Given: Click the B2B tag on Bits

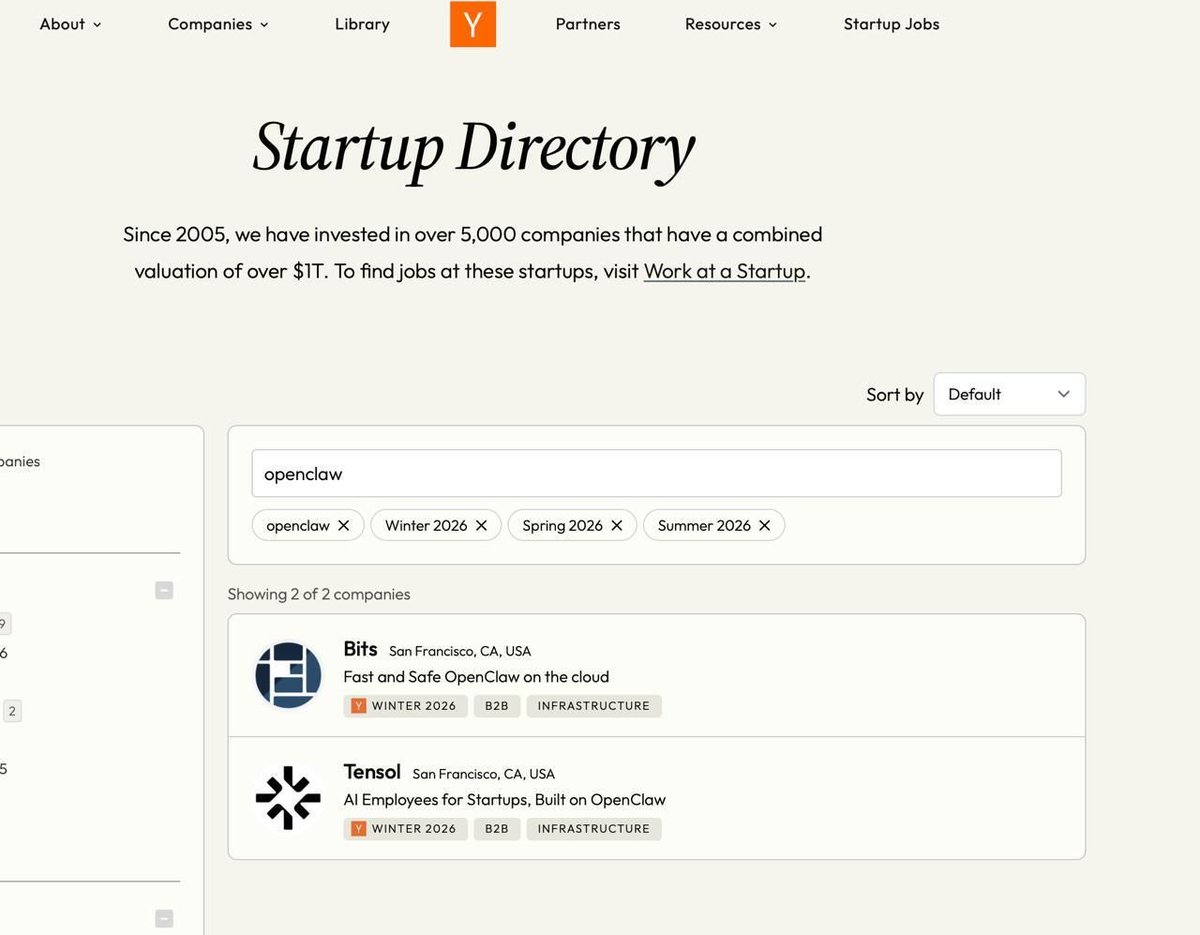Looking at the screenshot, I should tap(497, 706).
